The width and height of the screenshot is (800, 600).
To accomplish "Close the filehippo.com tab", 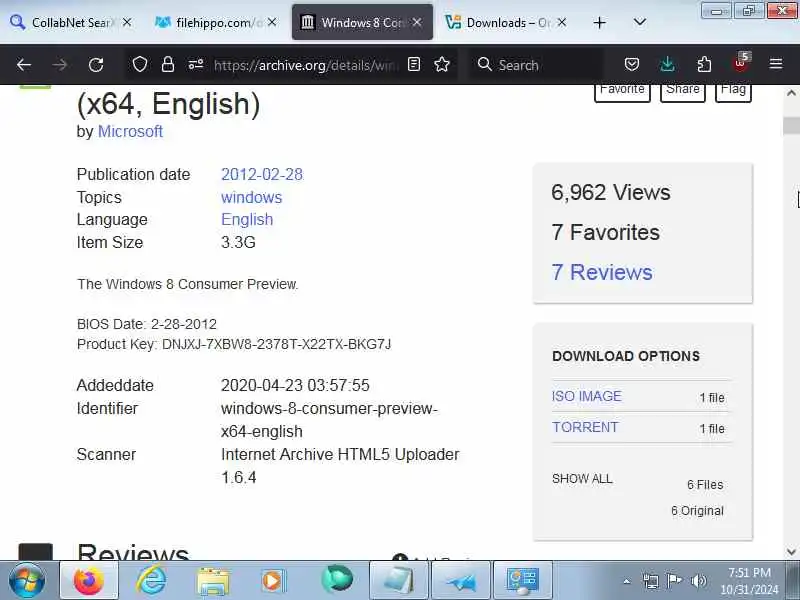I will pyautogui.click(x=272, y=22).
